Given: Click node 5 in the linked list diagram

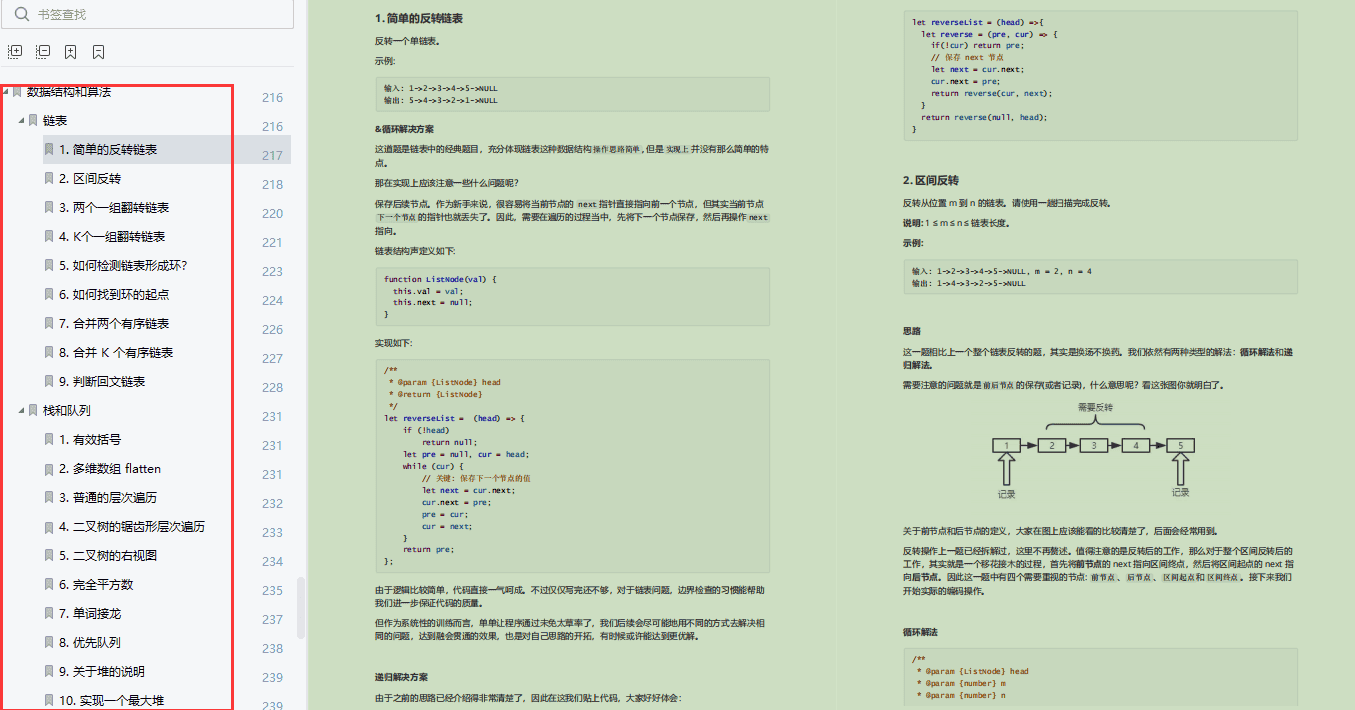Looking at the screenshot, I should pos(1180,446).
